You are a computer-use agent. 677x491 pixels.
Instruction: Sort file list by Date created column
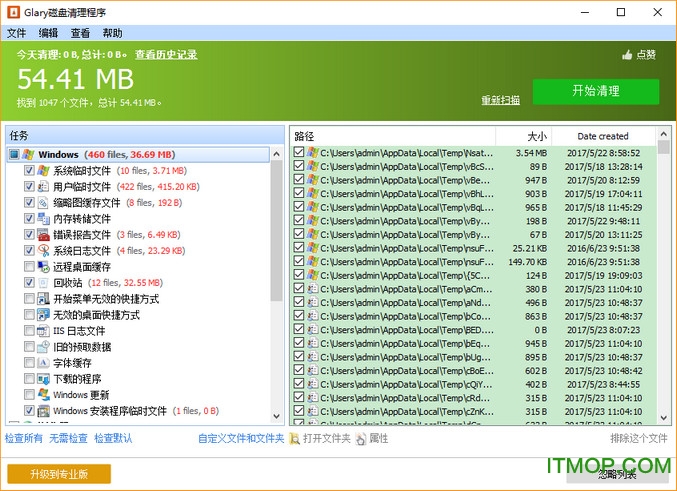603,136
